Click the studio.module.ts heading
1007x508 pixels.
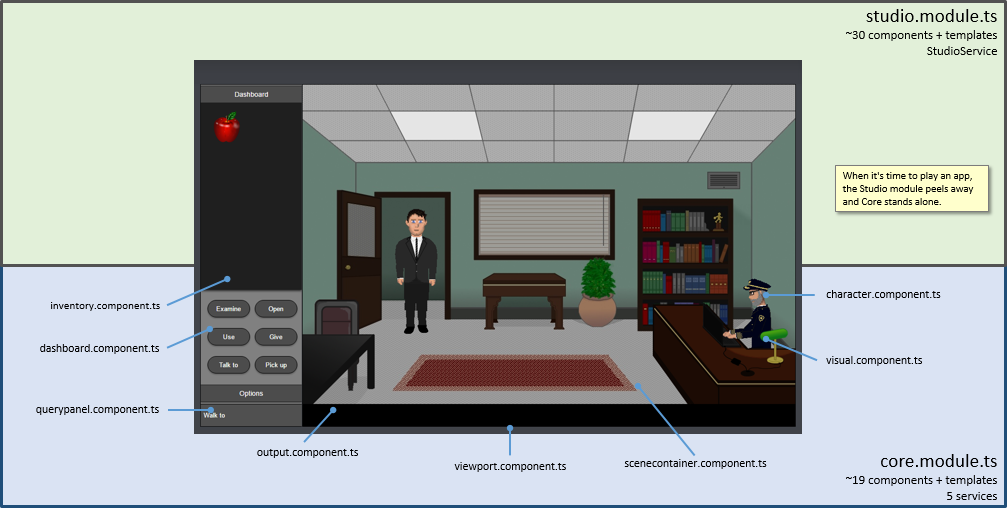[x=932, y=16]
